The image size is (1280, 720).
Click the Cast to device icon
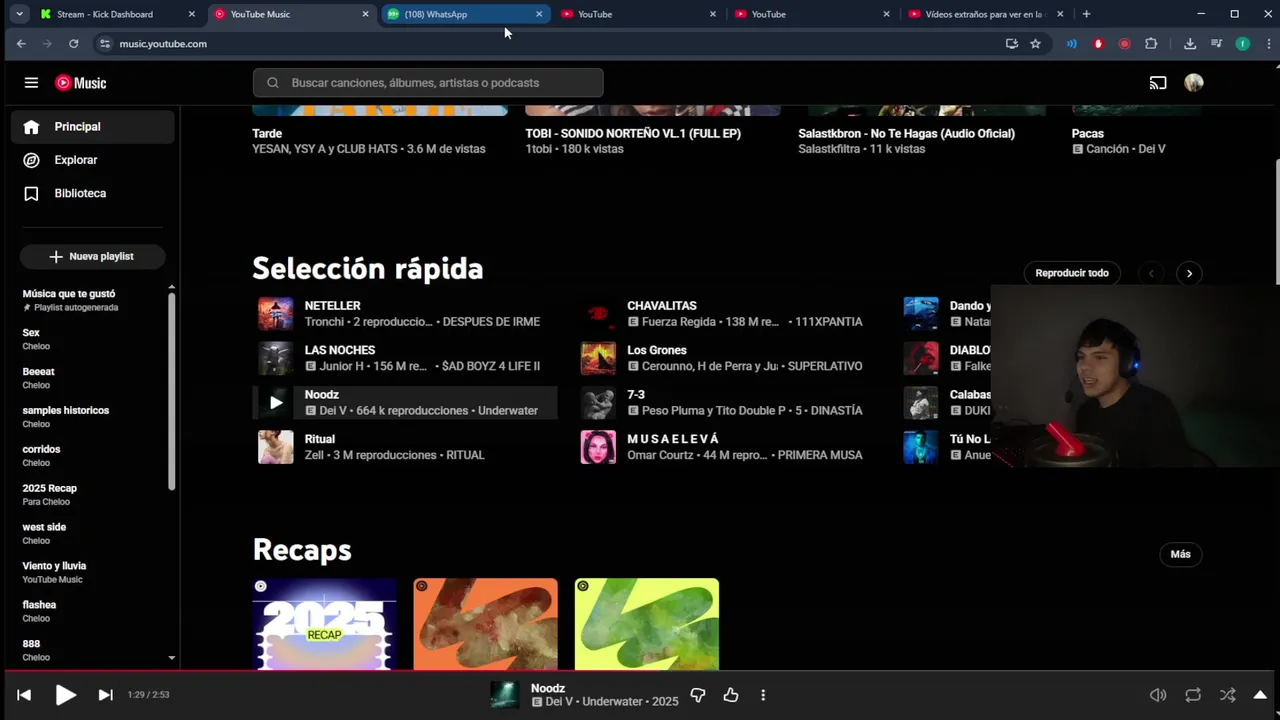(1158, 83)
